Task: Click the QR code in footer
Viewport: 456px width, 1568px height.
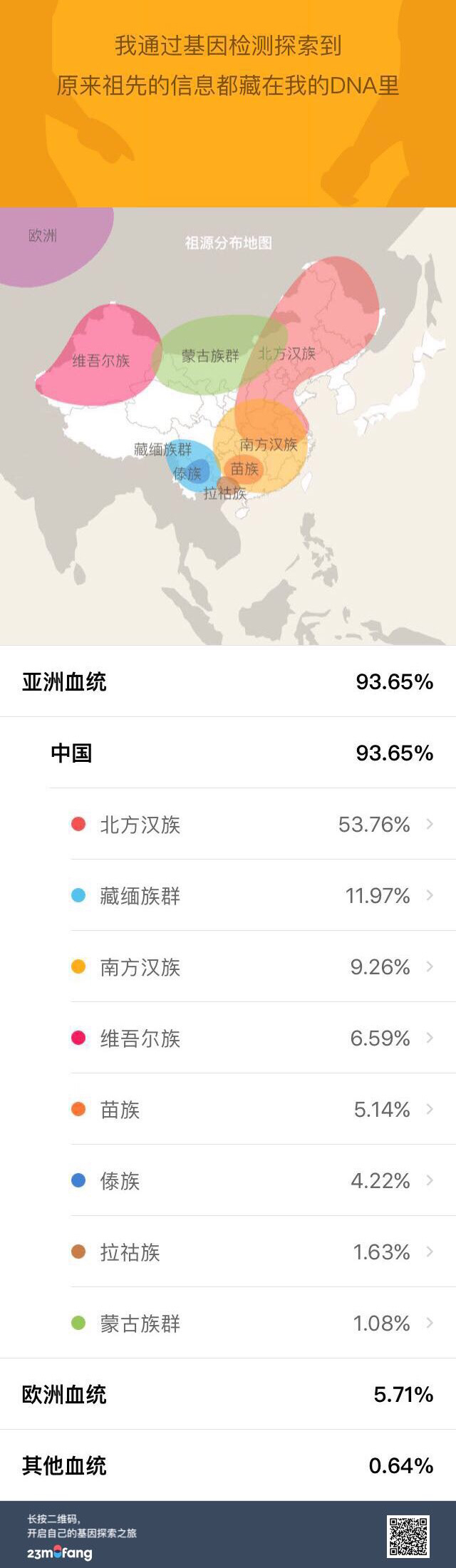Action: point(408,1536)
